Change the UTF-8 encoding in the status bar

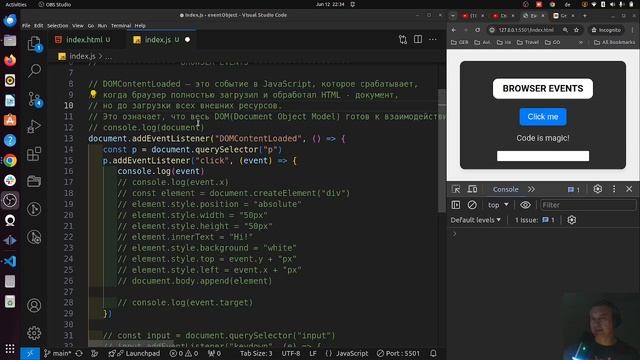291,353
